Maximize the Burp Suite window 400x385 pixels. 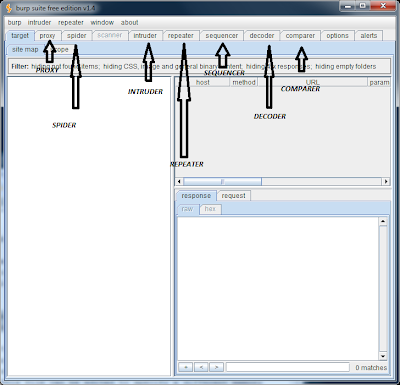(363, 6)
